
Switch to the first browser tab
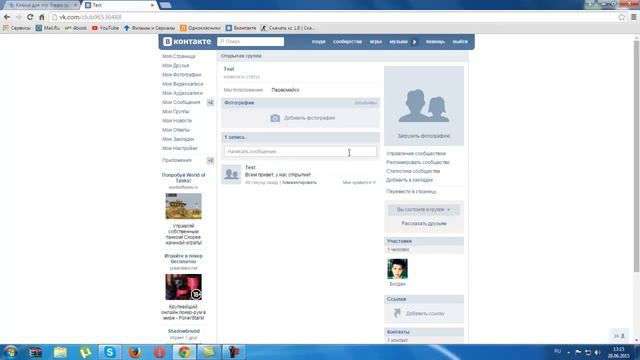click(41, 5)
